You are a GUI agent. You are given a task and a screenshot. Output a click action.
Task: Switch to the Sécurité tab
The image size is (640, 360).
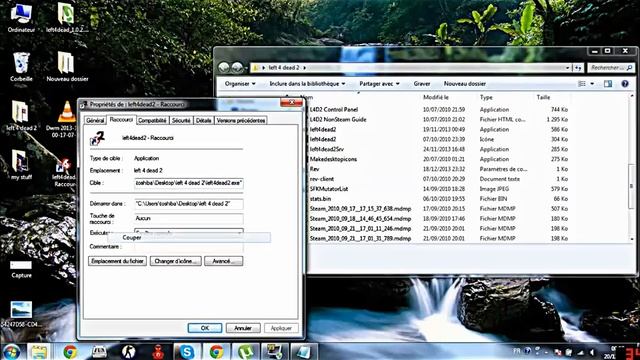(x=181, y=120)
